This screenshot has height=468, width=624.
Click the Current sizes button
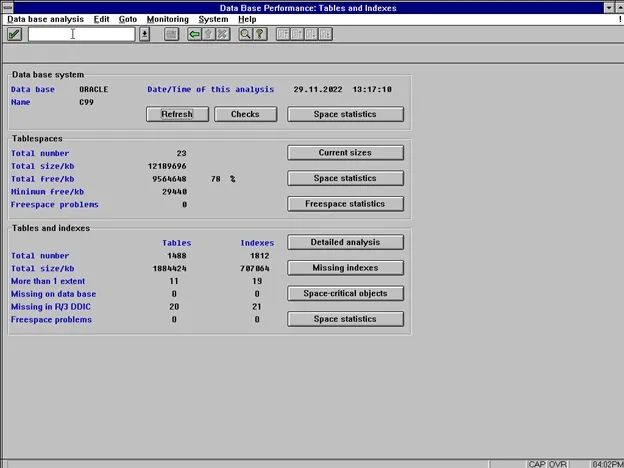pos(345,153)
